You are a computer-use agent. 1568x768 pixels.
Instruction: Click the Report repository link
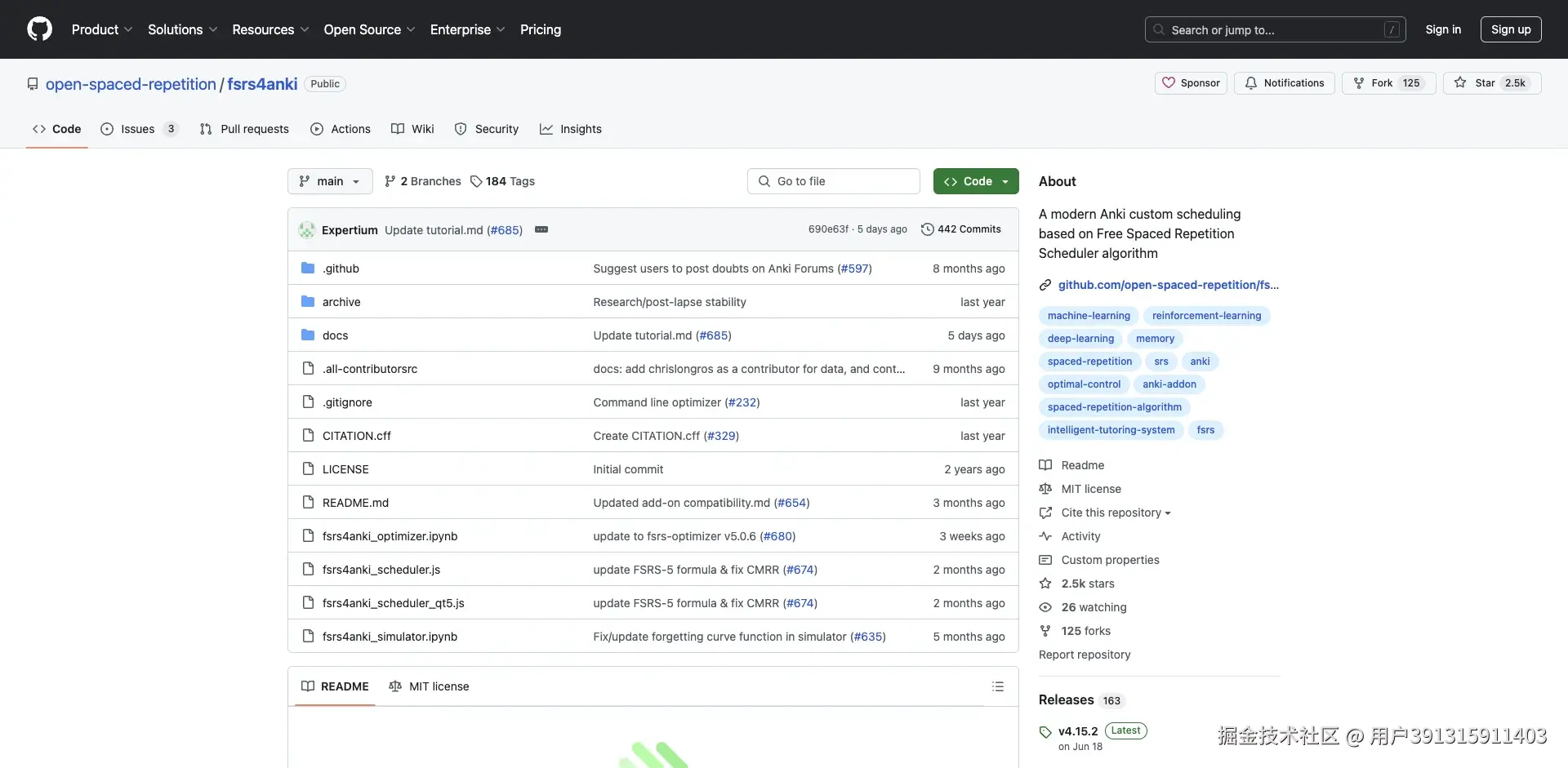pyautogui.click(x=1085, y=655)
